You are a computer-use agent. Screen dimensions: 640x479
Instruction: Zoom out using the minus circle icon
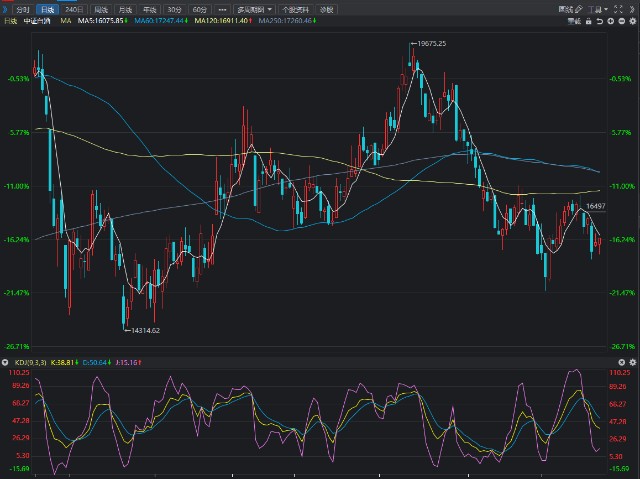click(622, 21)
